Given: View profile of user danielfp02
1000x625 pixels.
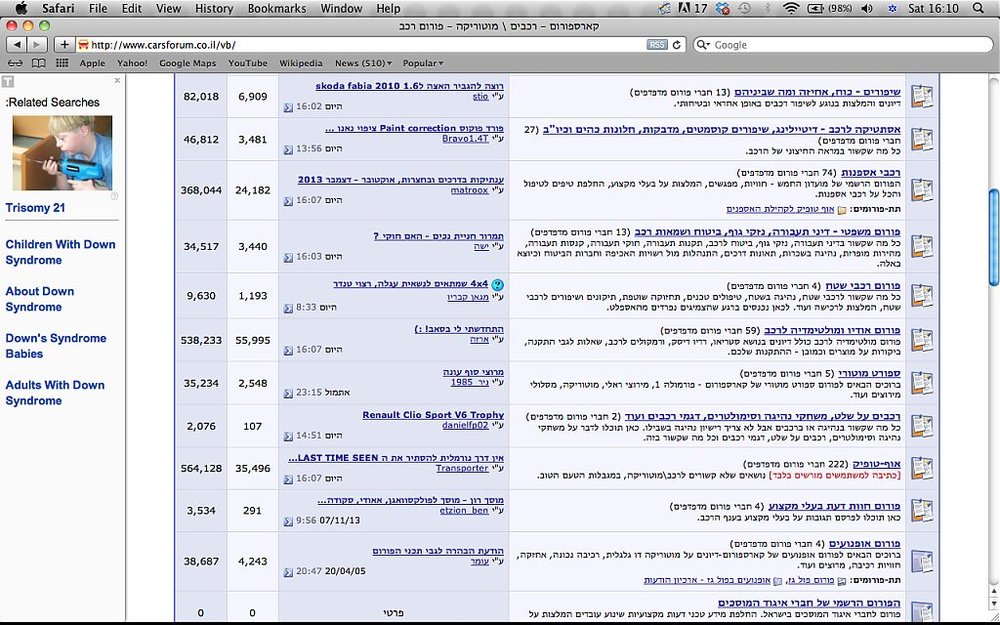Looking at the screenshot, I should pyautogui.click(x=466, y=425).
